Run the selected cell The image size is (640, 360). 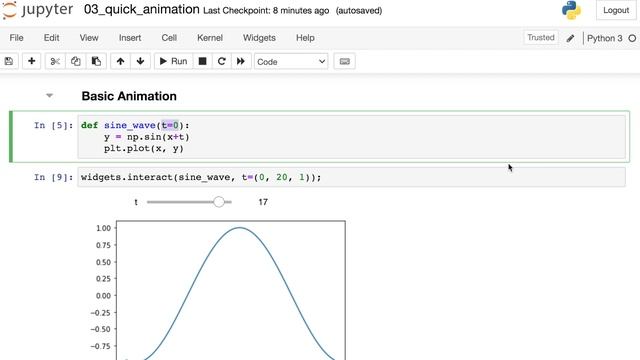(173, 61)
